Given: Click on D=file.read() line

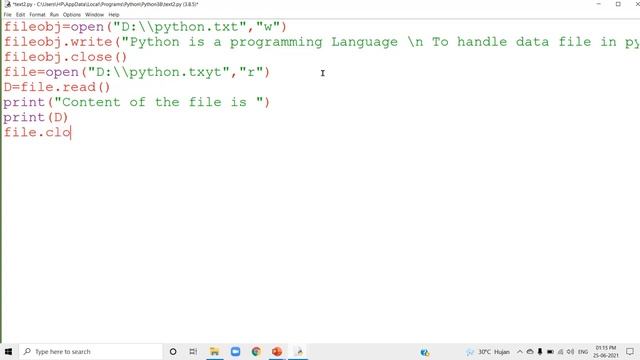Looking at the screenshot, I should click(x=57, y=87).
